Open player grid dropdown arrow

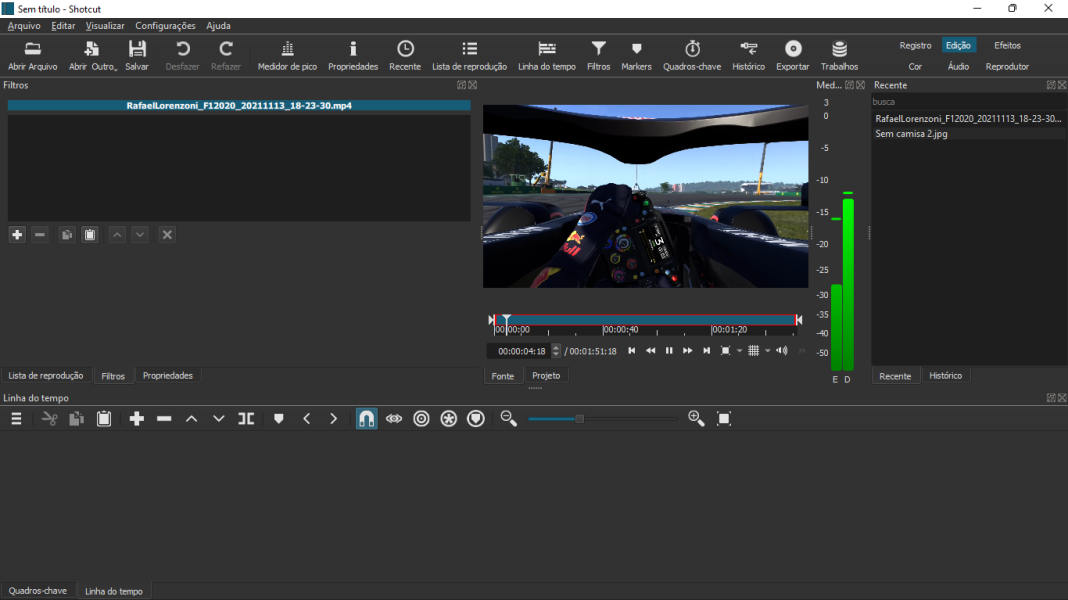[768, 351]
